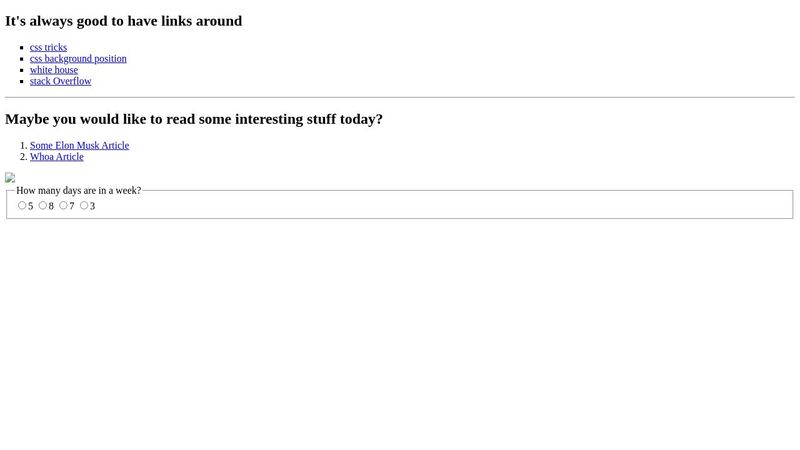Click the label text "3" beside the last radio

[93, 206]
